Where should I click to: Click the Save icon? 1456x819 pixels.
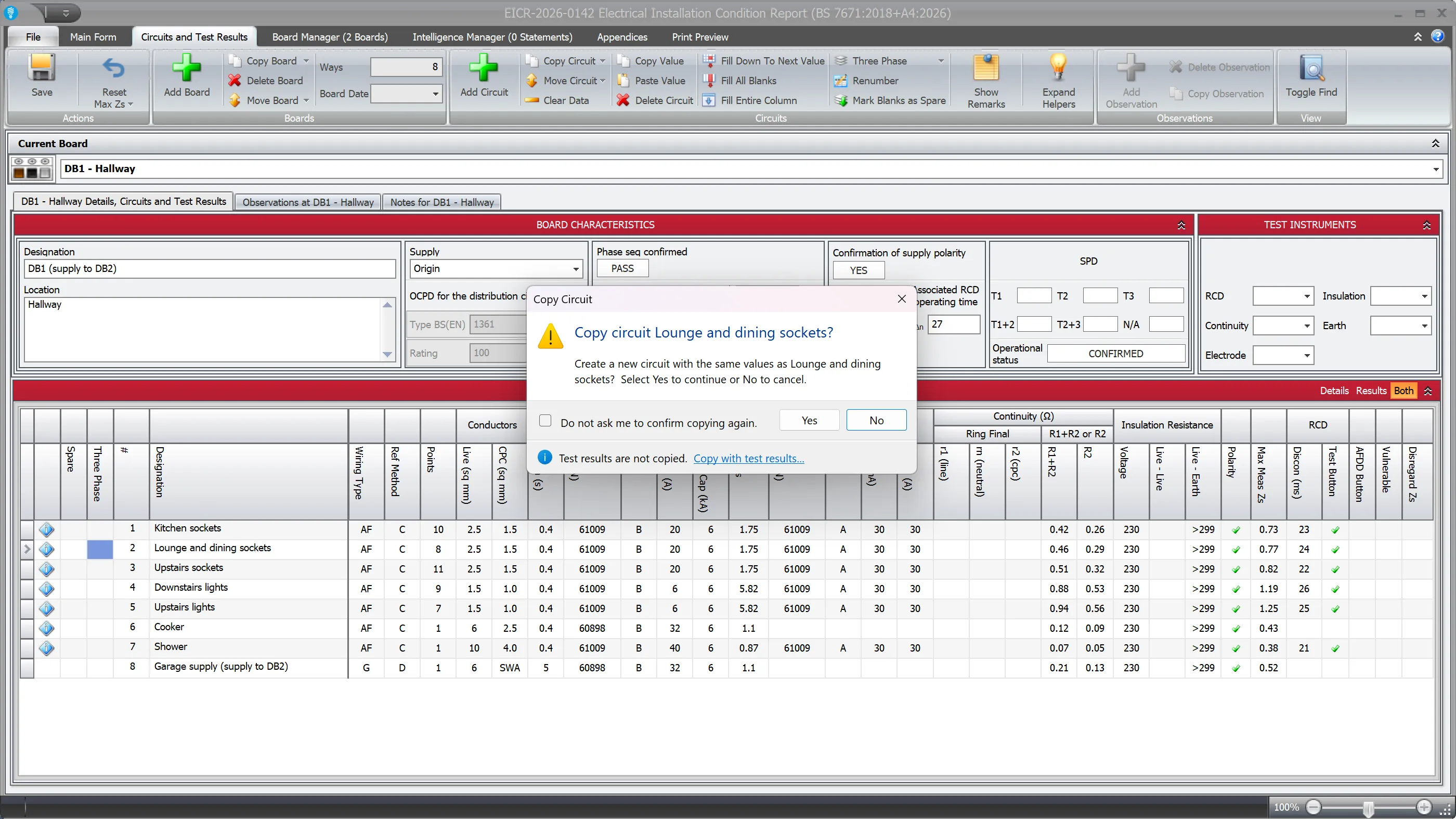(x=41, y=68)
